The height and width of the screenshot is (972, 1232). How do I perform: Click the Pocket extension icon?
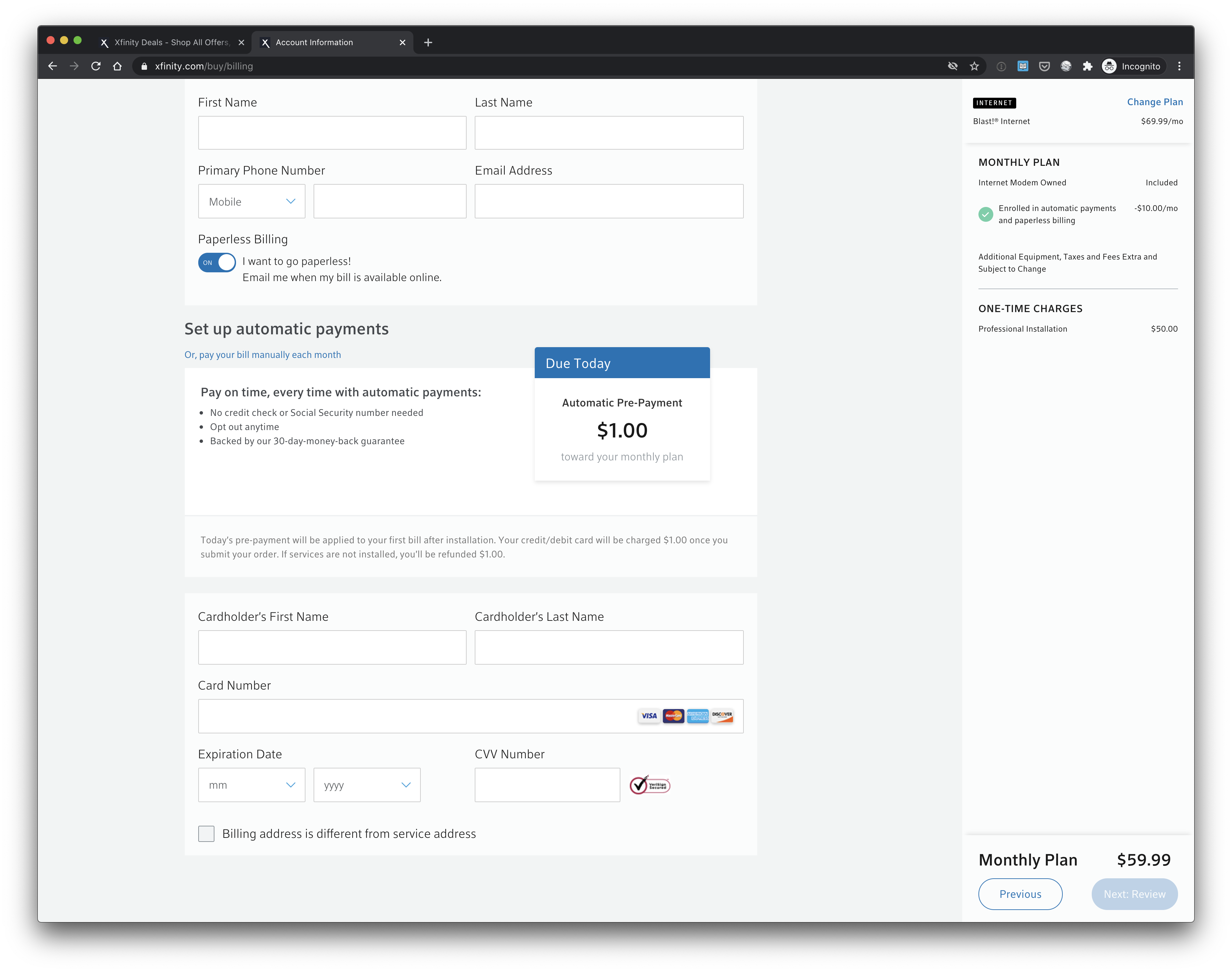point(1044,66)
